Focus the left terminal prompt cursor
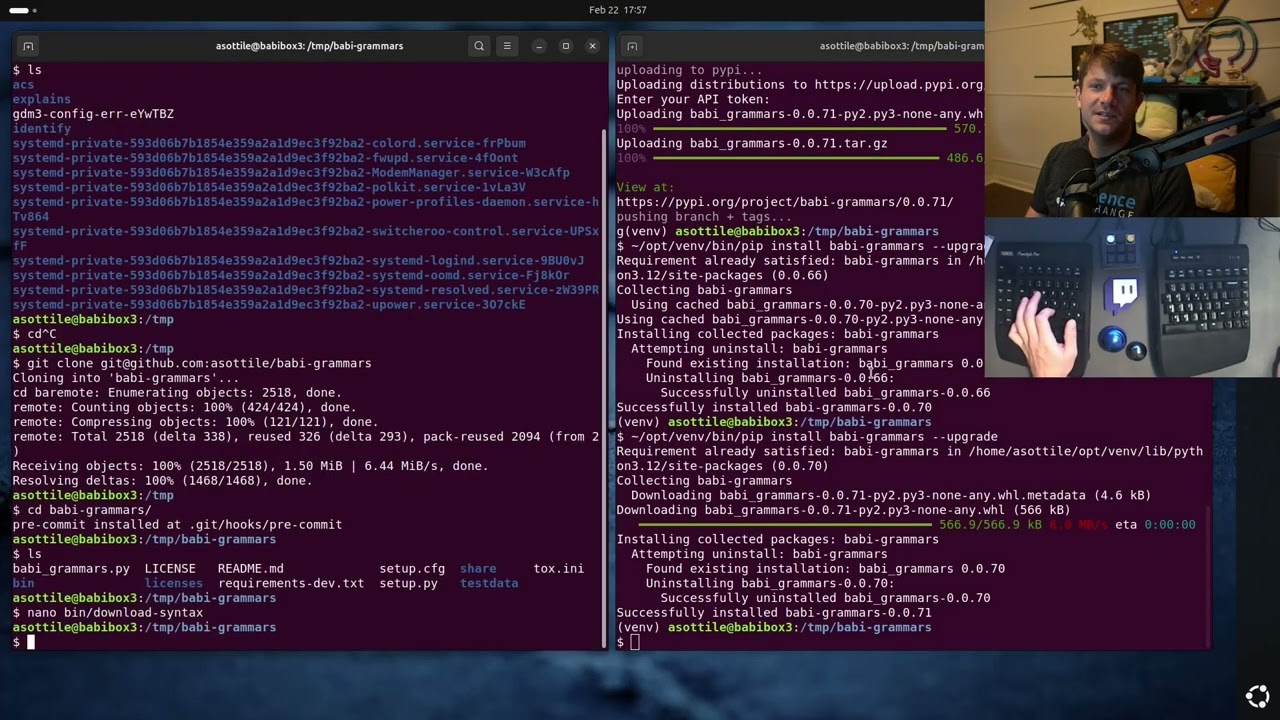 tap(30, 642)
